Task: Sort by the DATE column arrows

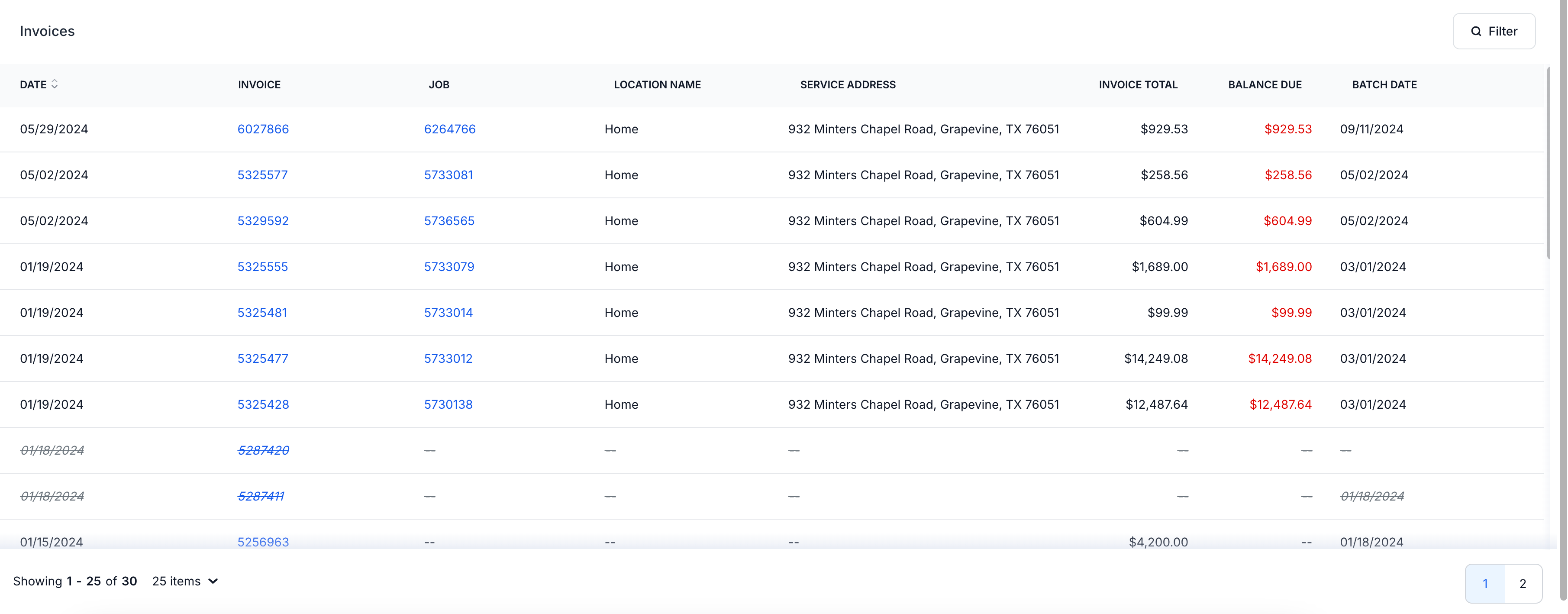Action: (x=55, y=84)
